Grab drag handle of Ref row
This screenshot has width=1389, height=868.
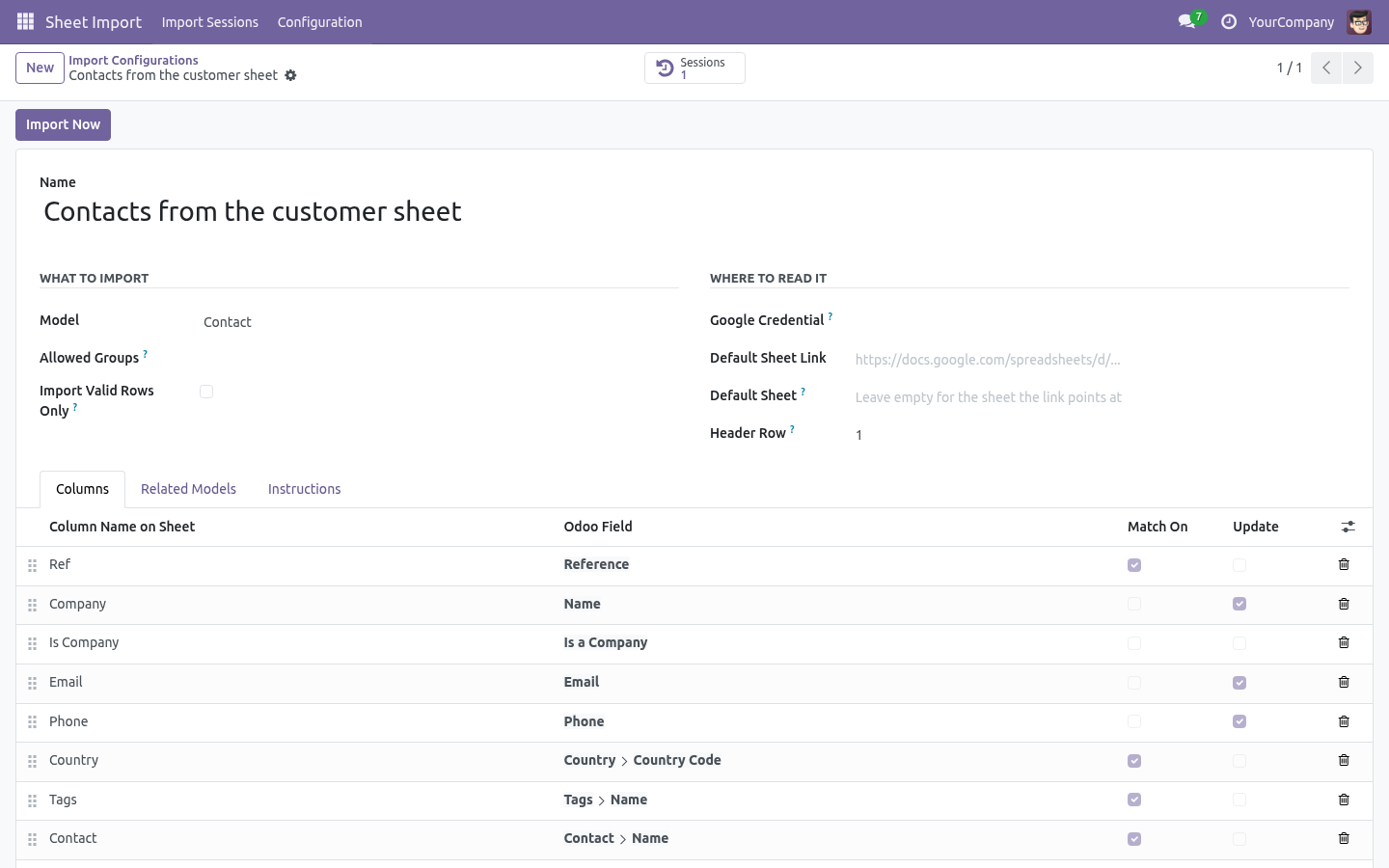pos(32,566)
